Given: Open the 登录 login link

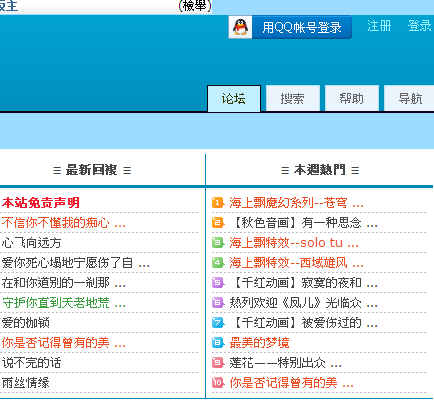Looking at the screenshot, I should (419, 26).
